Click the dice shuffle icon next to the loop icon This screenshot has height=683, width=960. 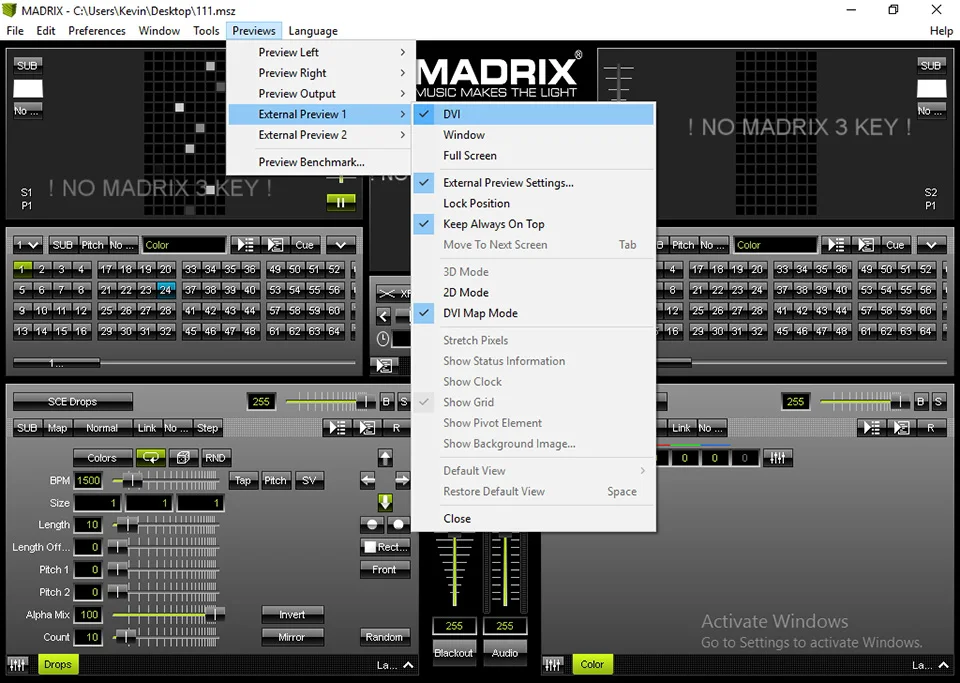tap(183, 457)
